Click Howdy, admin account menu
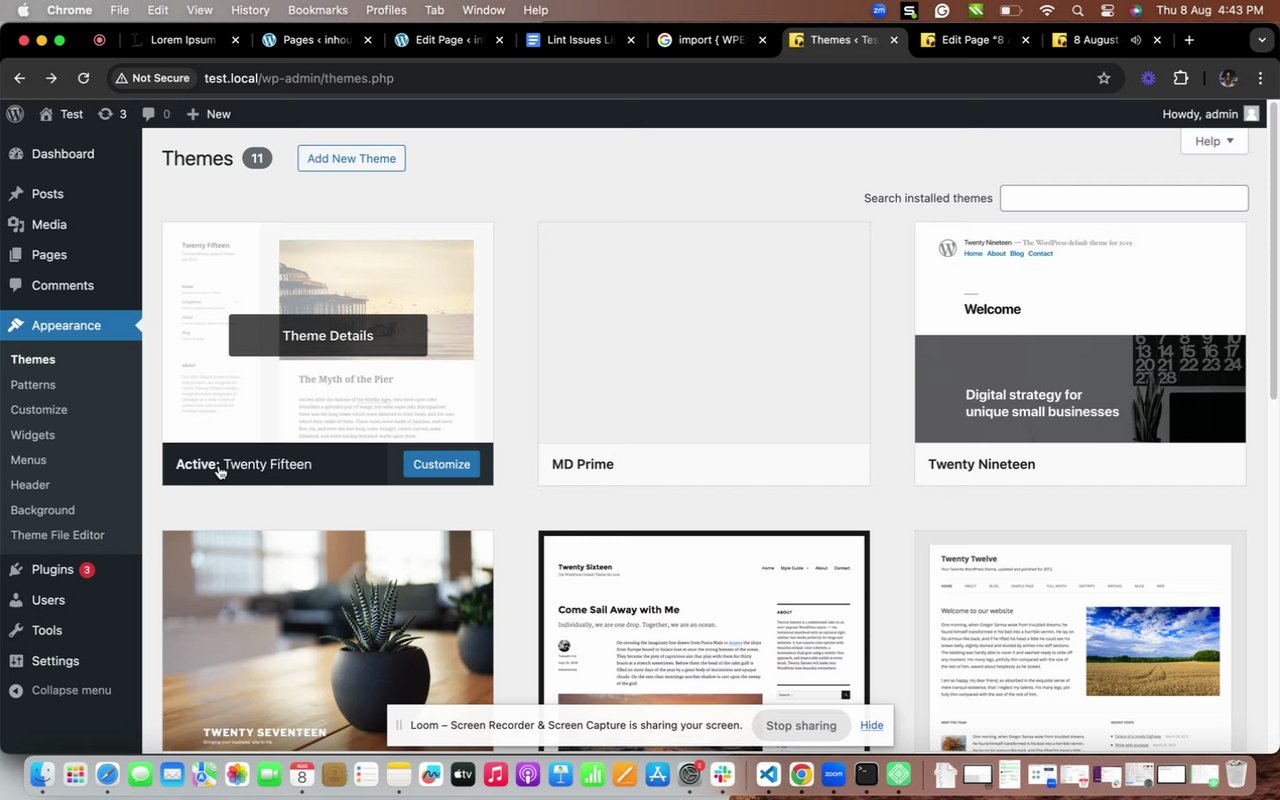Screen dimensions: 1280x800 coord(1211,114)
